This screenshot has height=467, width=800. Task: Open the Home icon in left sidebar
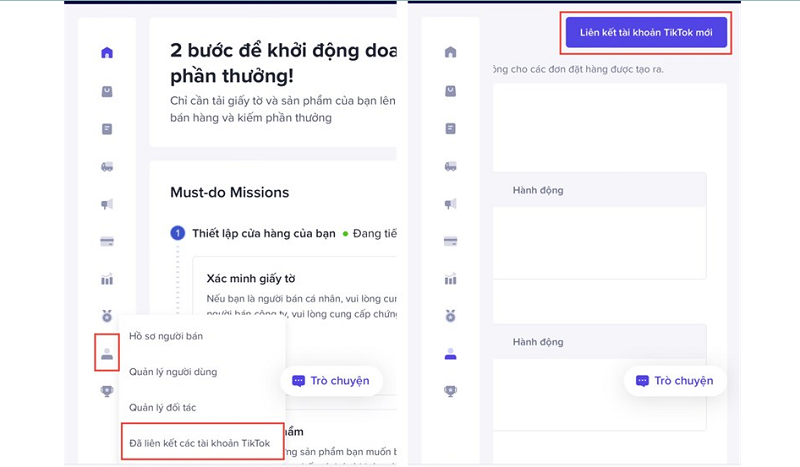coord(107,53)
